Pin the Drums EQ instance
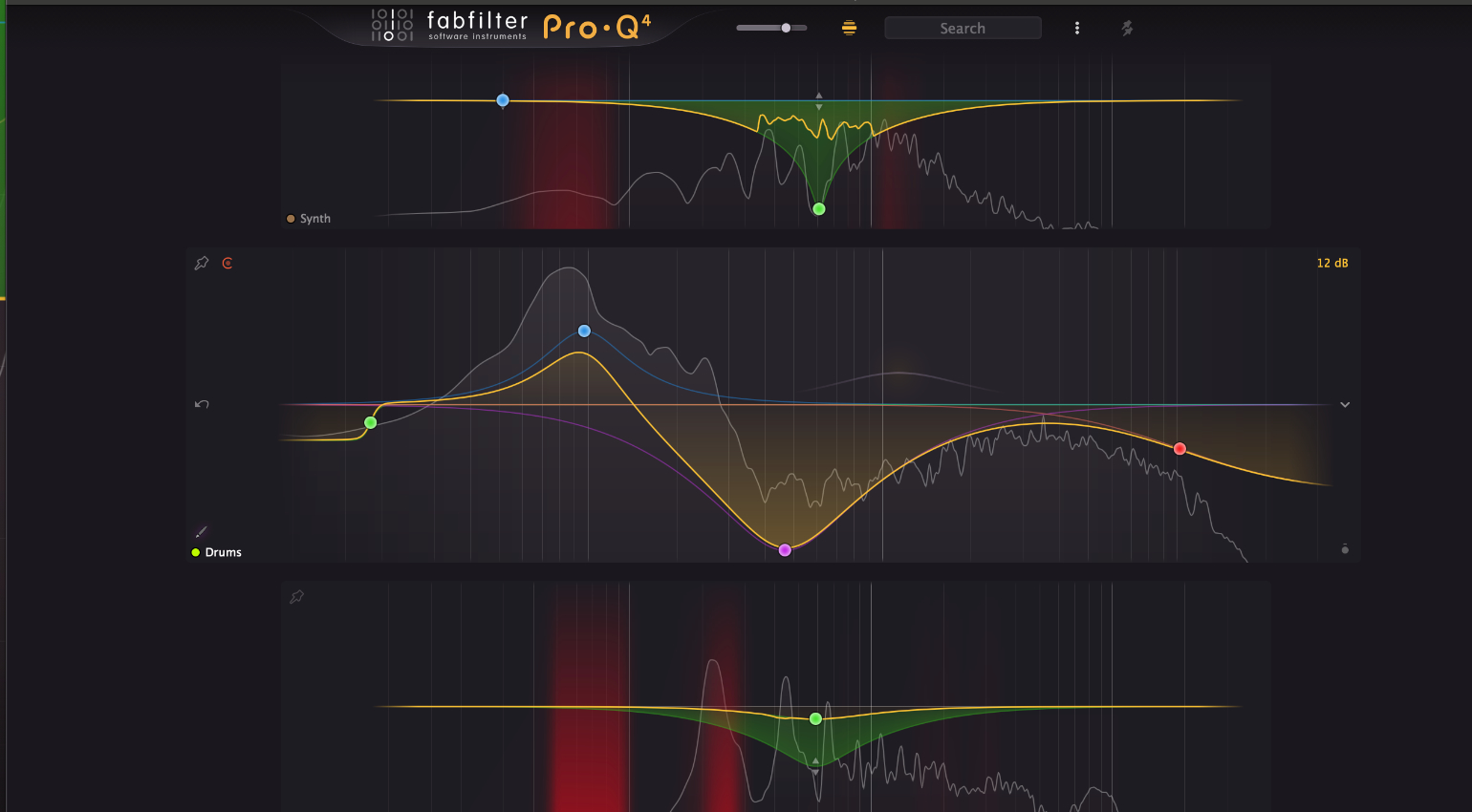This screenshot has height=812, width=1472. pyautogui.click(x=202, y=264)
